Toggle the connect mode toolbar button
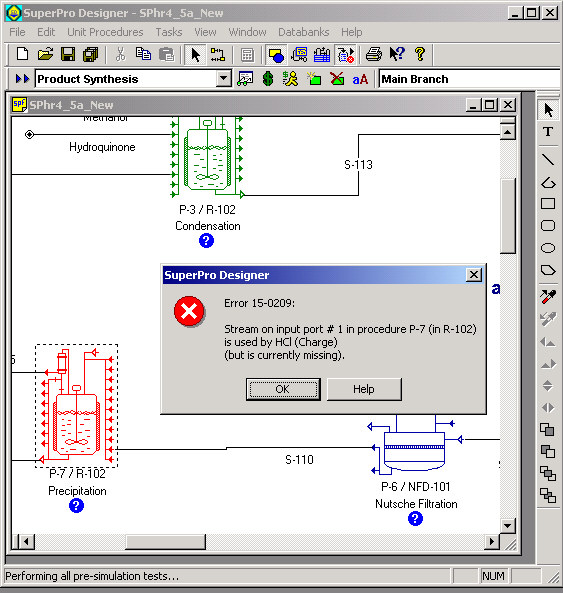The image size is (563, 593). [218, 54]
